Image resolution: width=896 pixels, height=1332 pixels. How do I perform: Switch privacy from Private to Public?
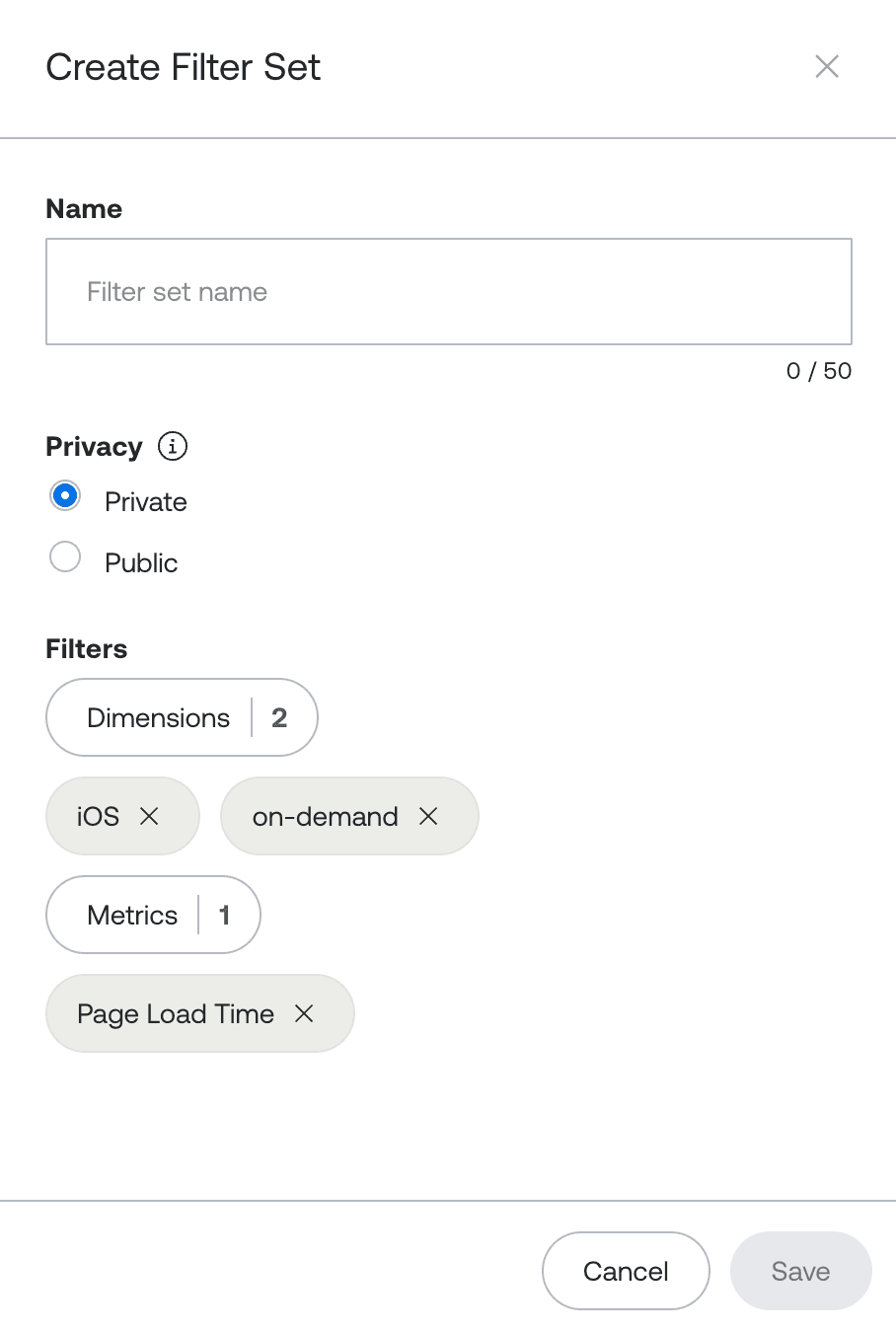pos(64,556)
